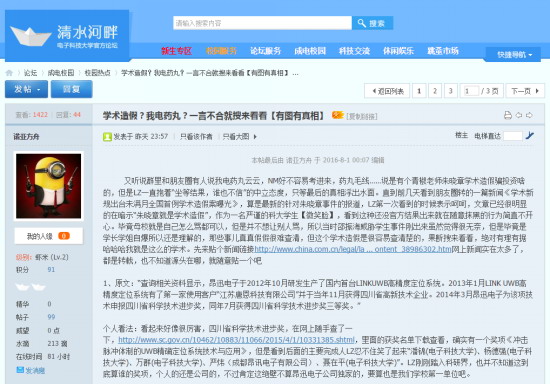
Task: Click the 回复 button
Action: click(72, 89)
